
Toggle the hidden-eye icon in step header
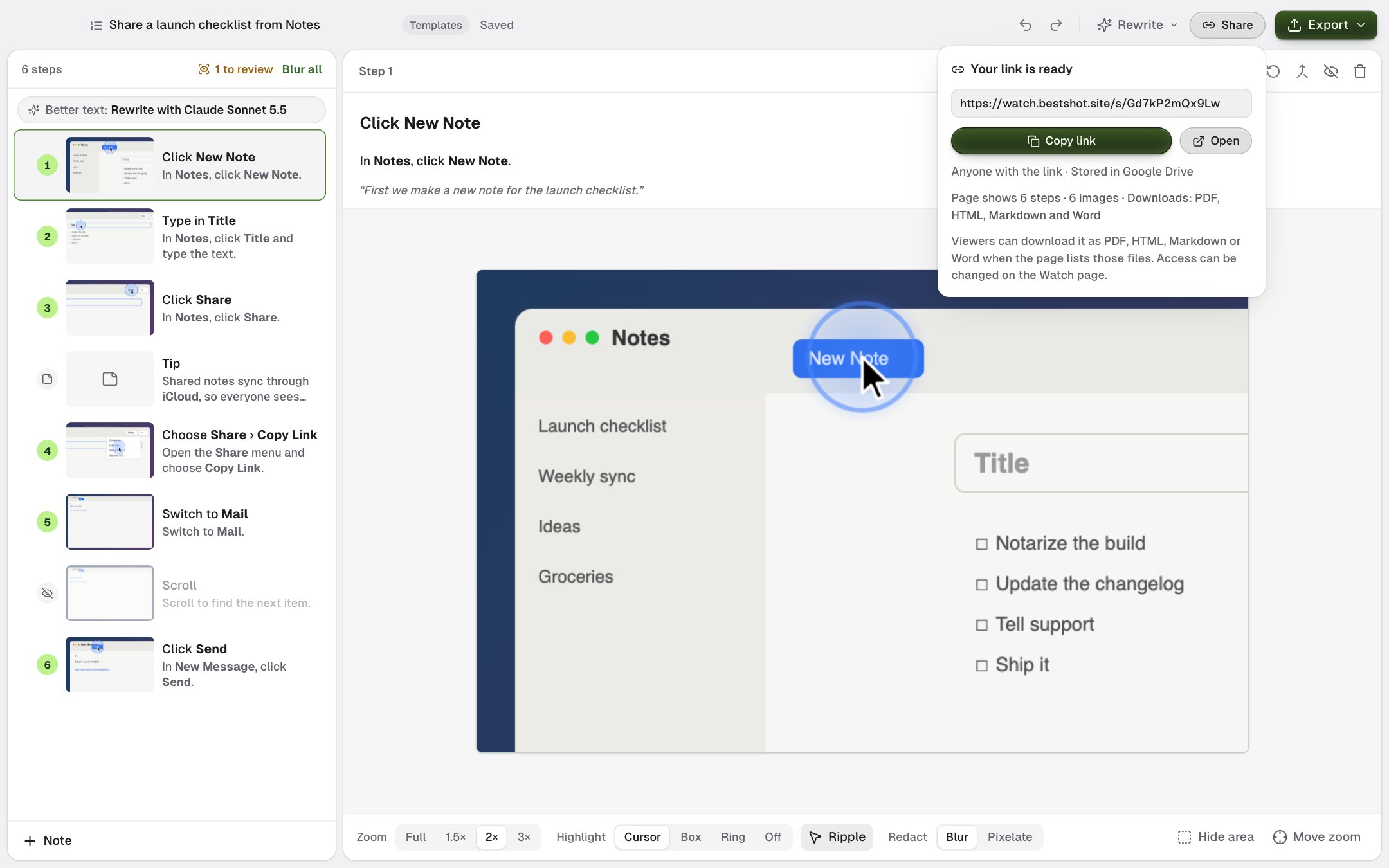pyautogui.click(x=1330, y=71)
